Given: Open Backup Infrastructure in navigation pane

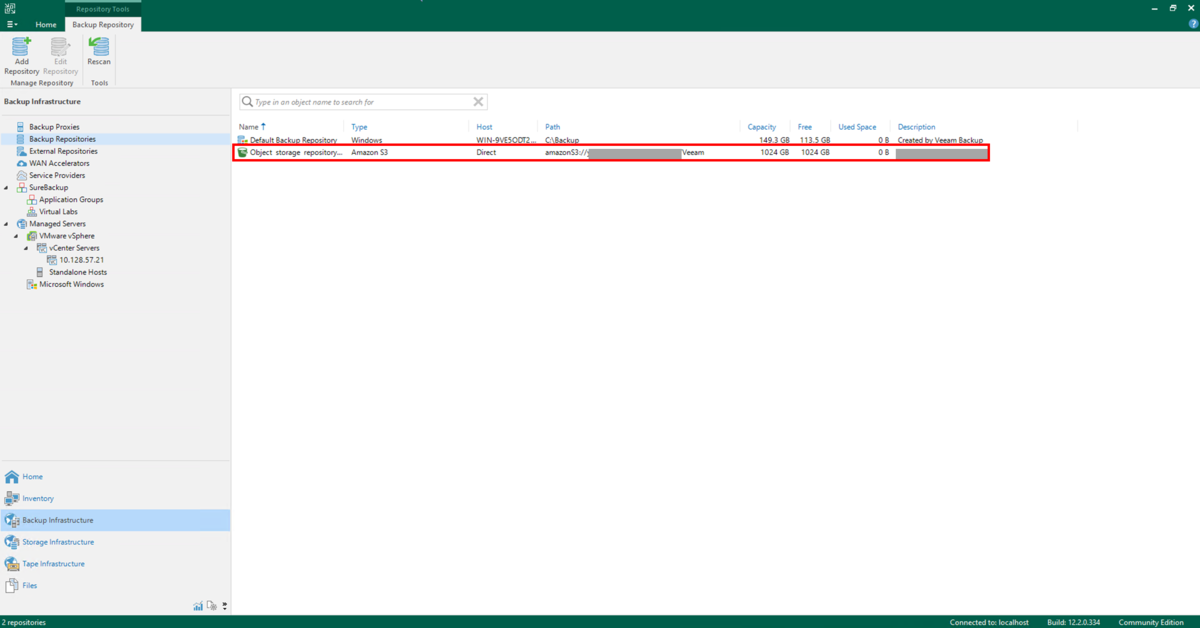Looking at the screenshot, I should point(115,520).
